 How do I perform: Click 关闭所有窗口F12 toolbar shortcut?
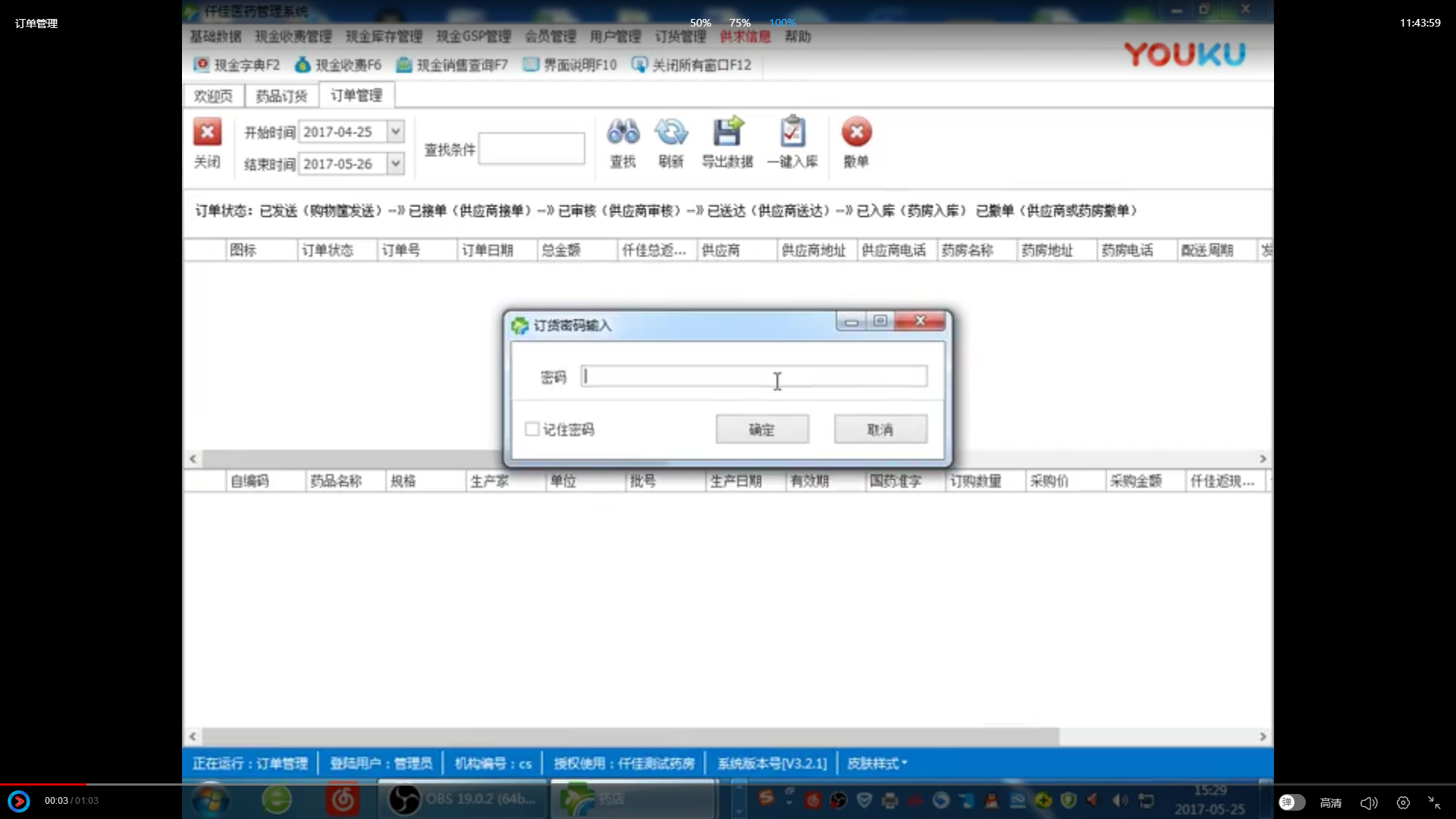[691, 65]
